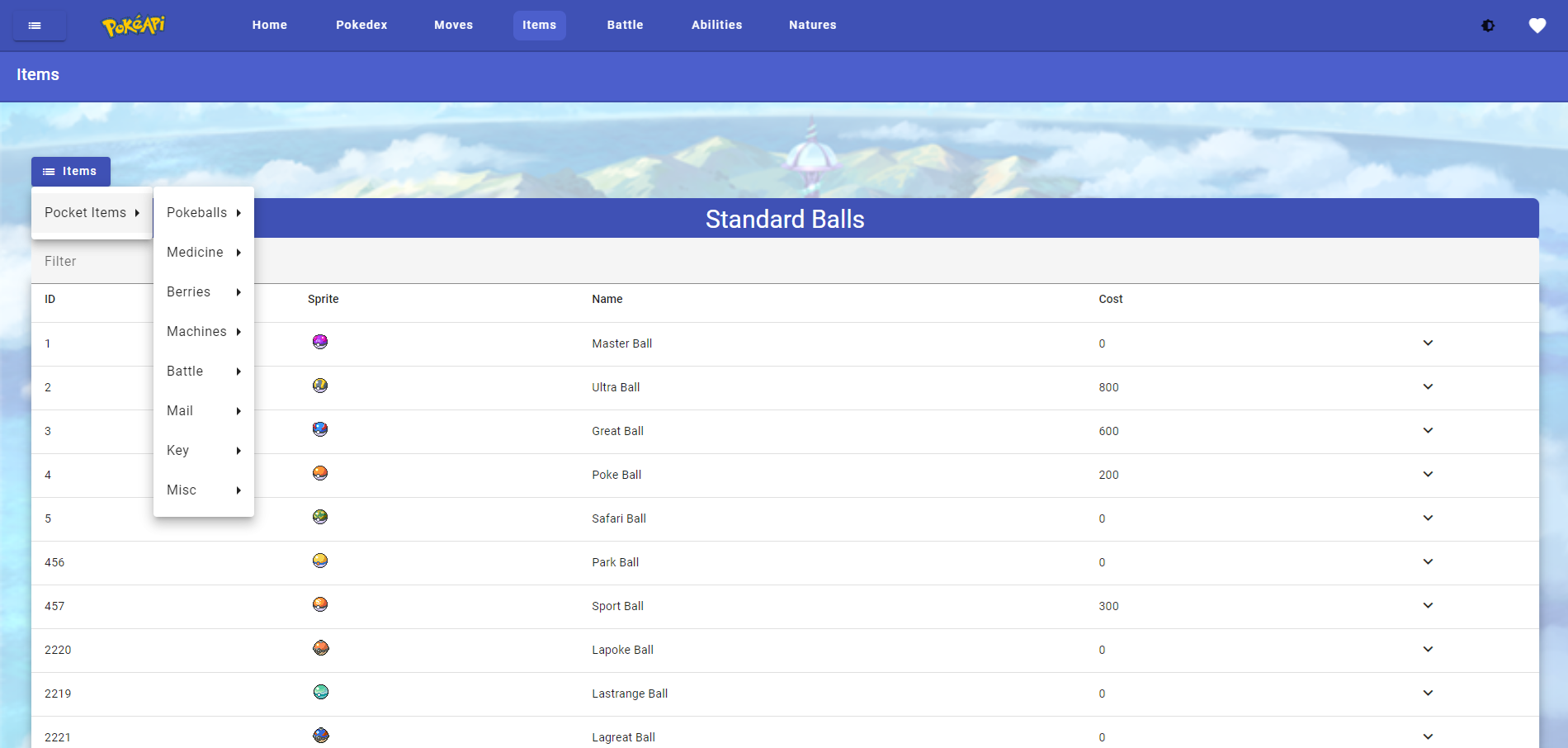Viewport: 1568px width, 748px height.
Task: Open the Misc submenu
Action: [204, 490]
